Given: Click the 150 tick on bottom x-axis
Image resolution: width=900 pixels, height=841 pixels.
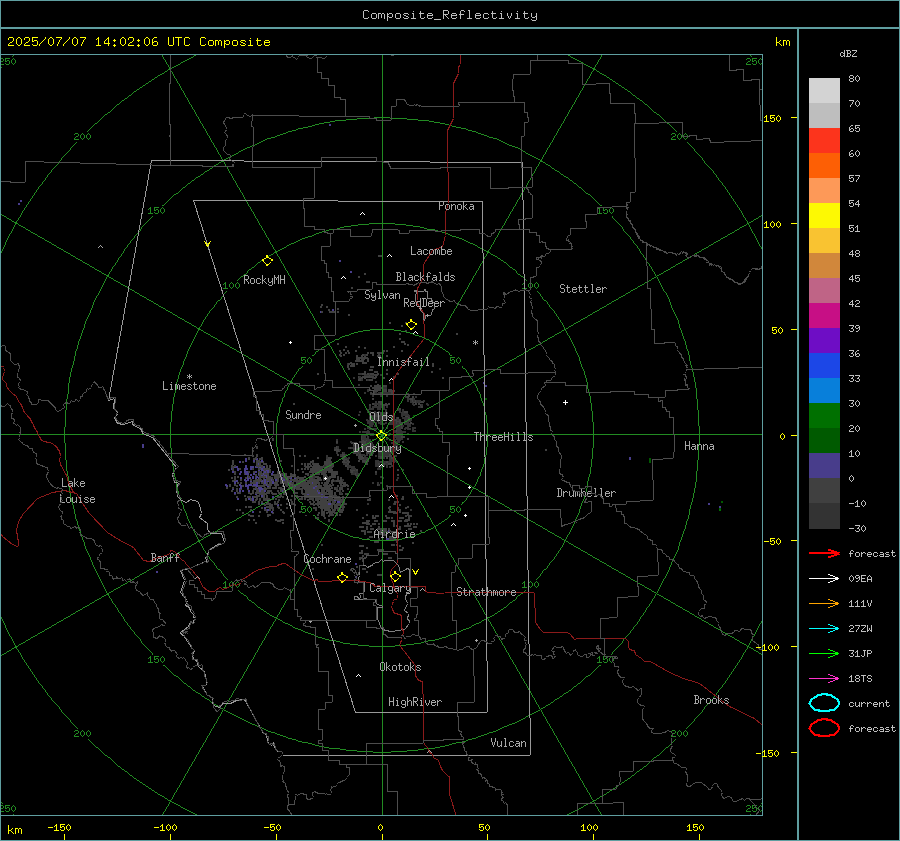Looking at the screenshot, I should point(695,827).
